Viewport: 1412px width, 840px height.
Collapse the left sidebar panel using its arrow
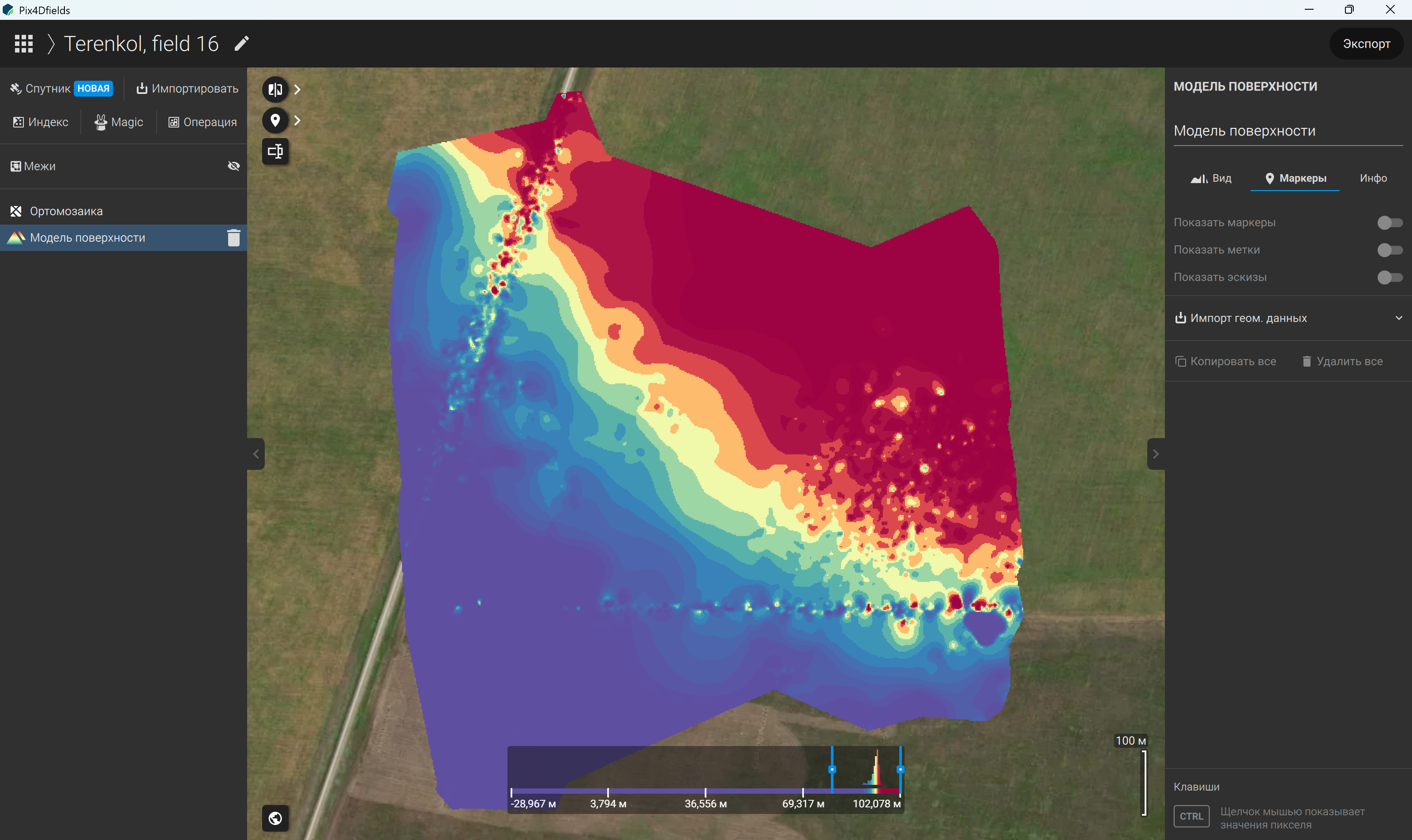click(x=256, y=454)
